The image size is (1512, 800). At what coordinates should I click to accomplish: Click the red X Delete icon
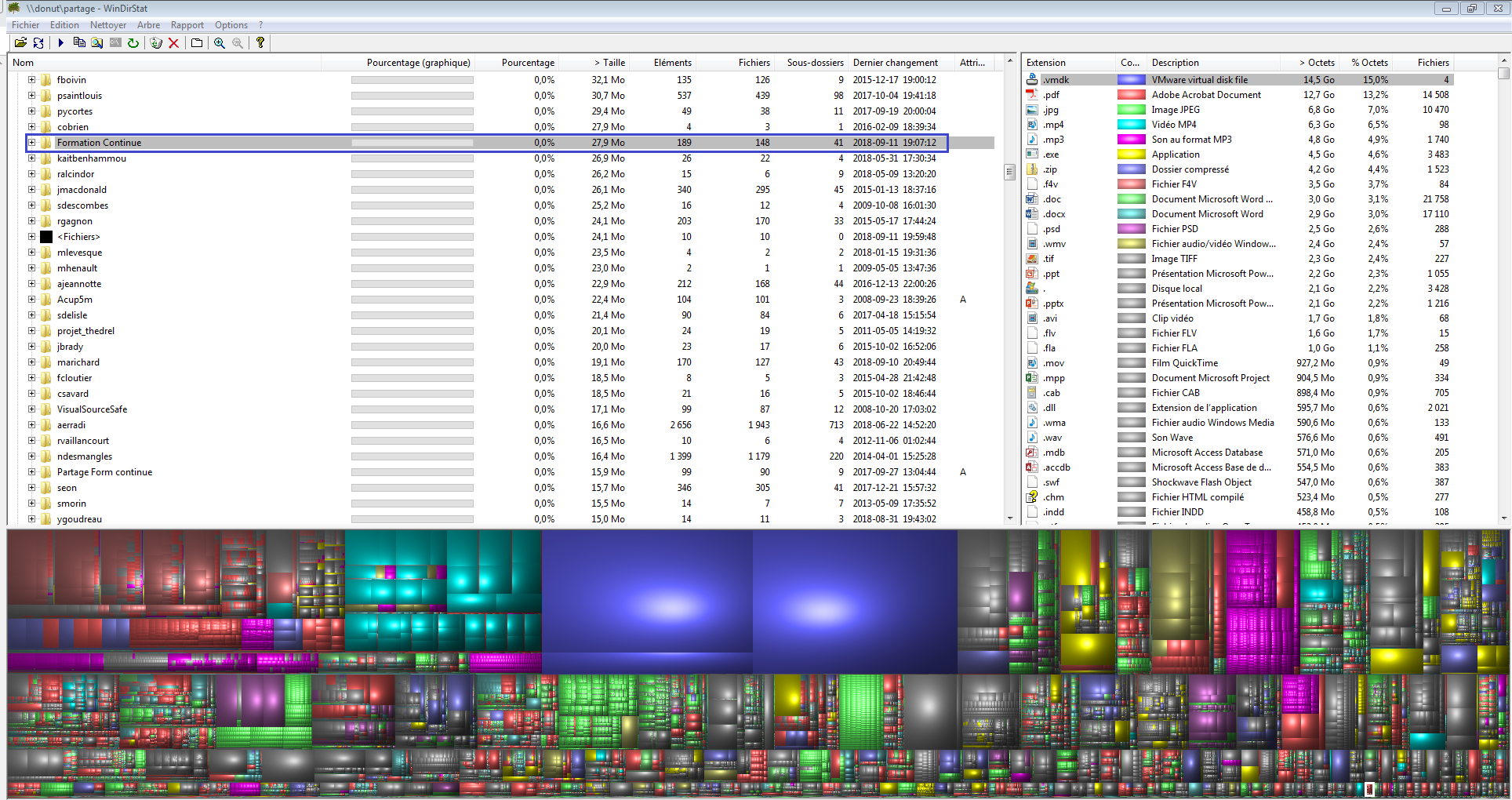click(174, 43)
